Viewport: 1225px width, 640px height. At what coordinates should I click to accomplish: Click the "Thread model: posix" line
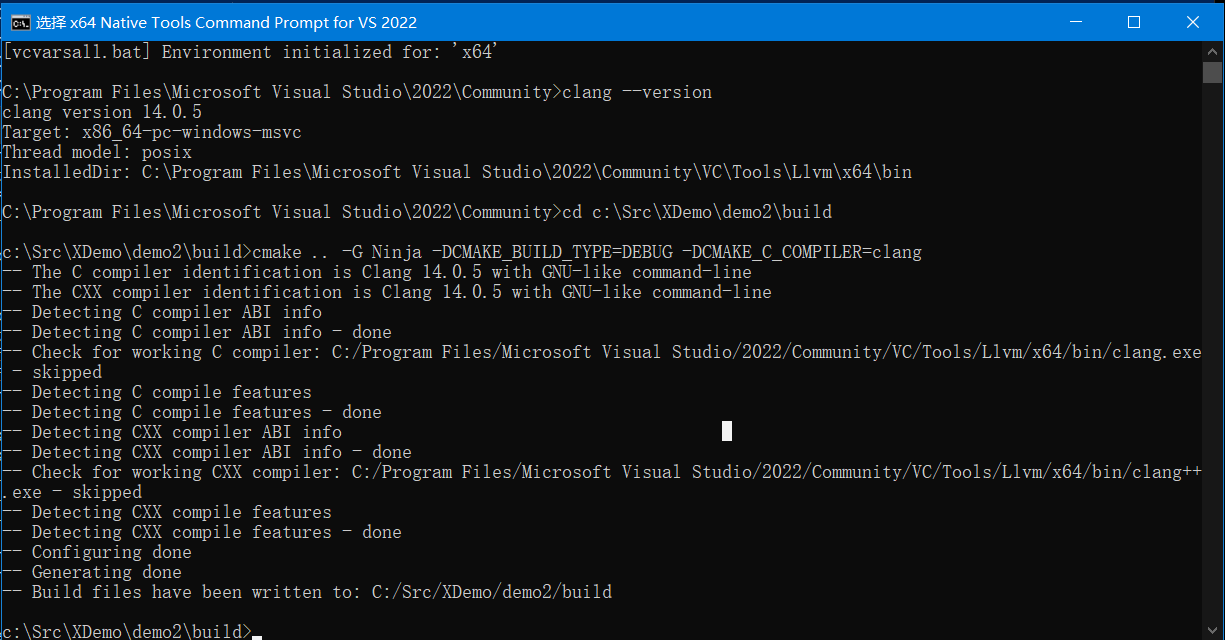97,152
